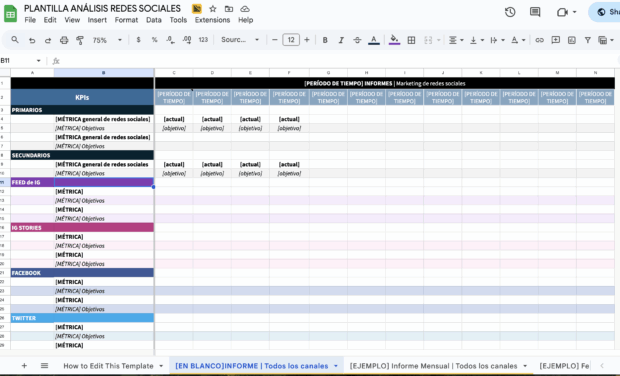Open the font family dropdown

(240, 40)
